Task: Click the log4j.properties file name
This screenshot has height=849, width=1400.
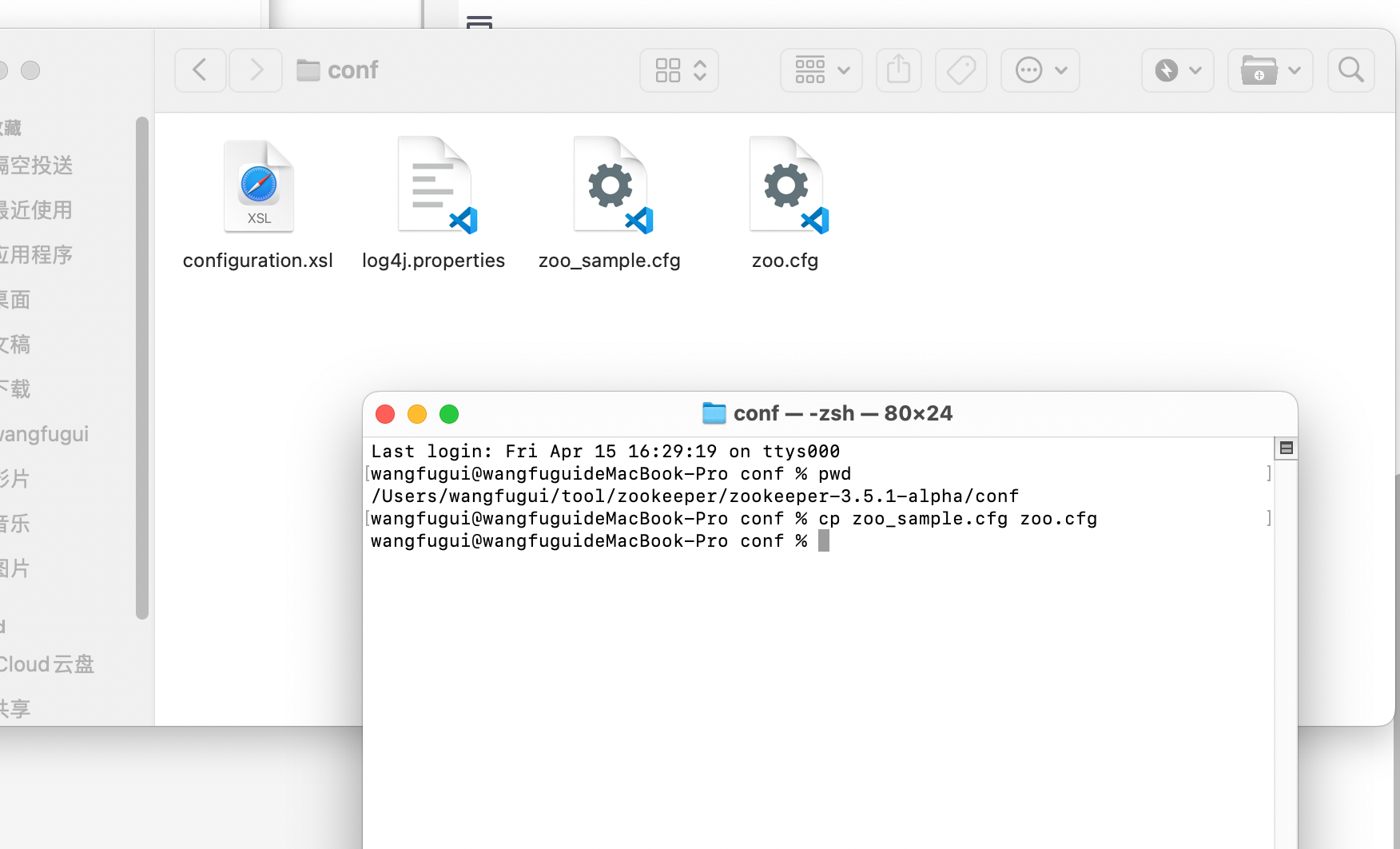Action: point(434,261)
